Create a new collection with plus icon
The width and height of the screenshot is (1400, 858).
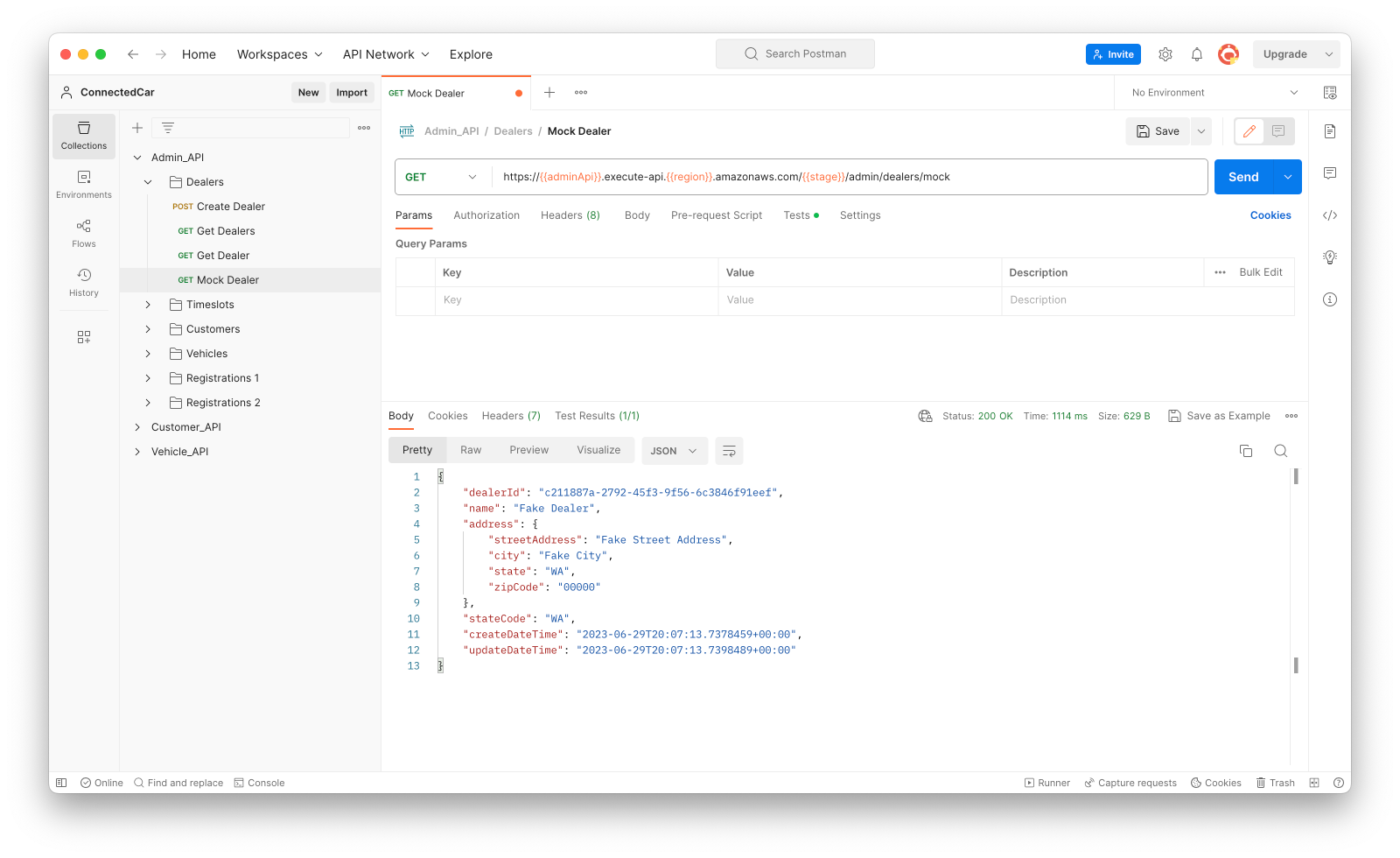pos(137,128)
